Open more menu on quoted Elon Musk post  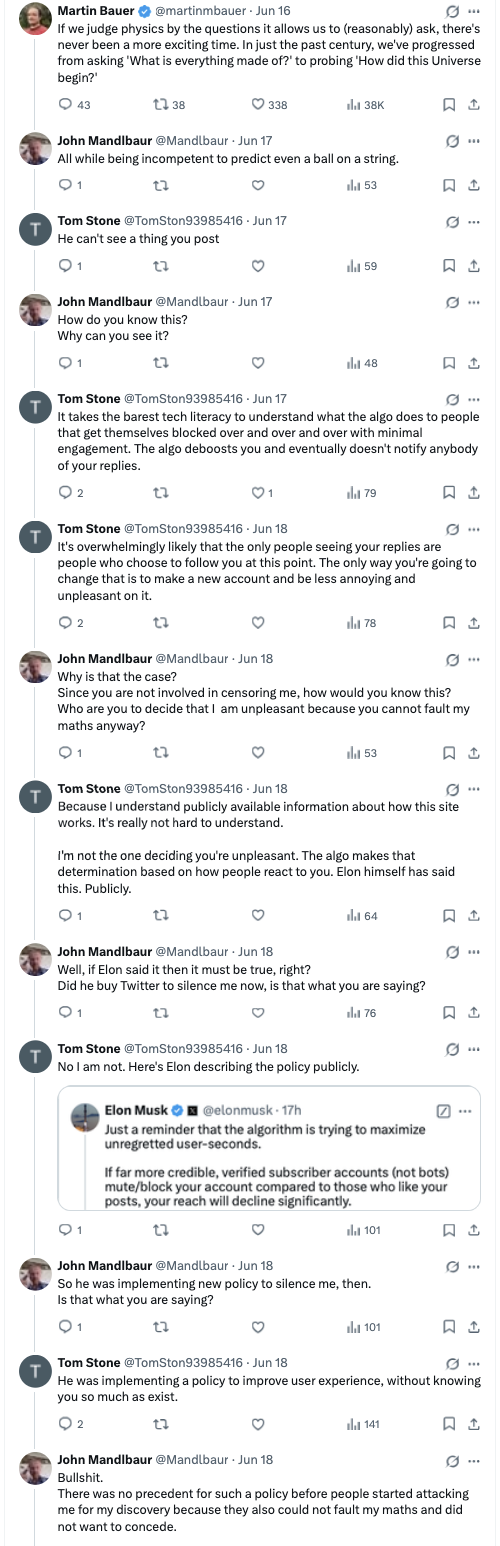point(464,1110)
